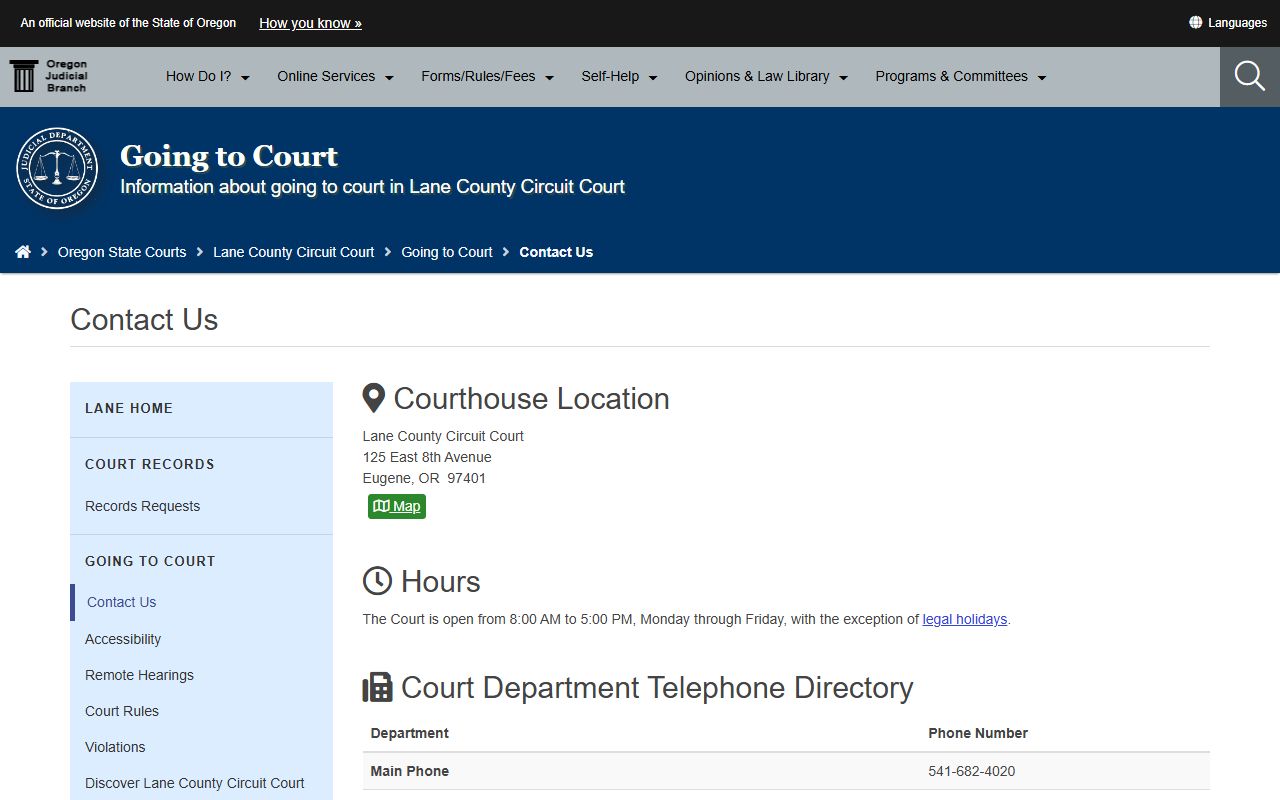Click the Phone Number column header
The image size is (1280, 800).
point(978,733)
